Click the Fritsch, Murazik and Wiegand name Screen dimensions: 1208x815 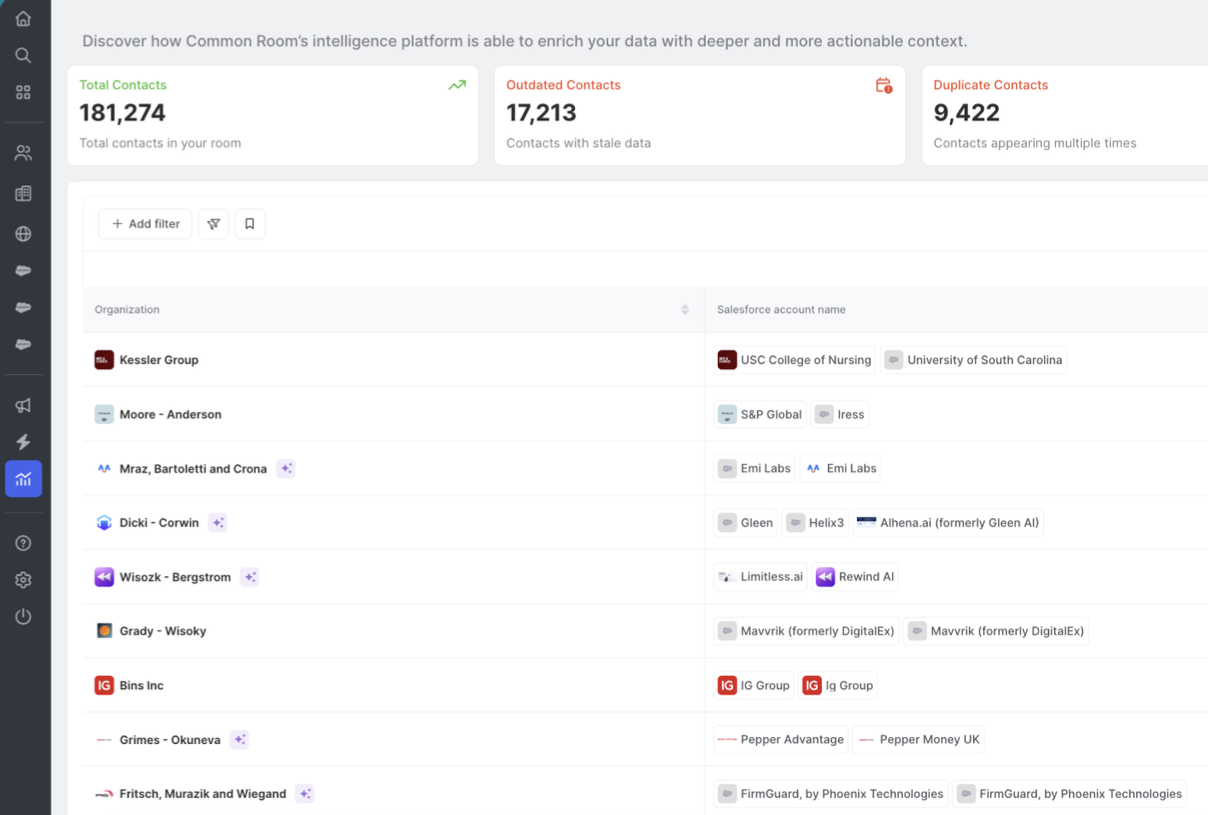point(203,794)
